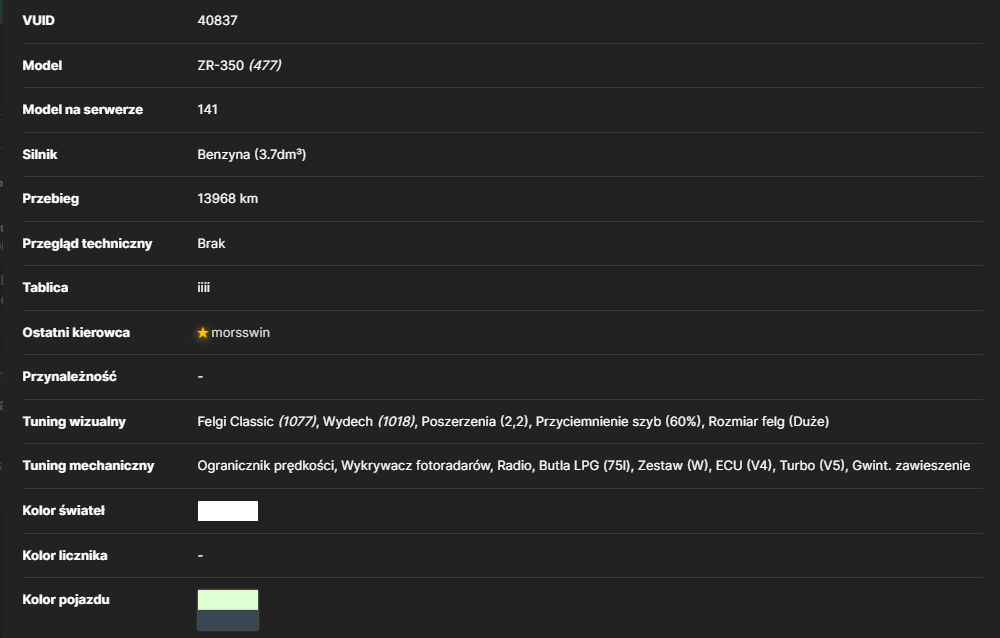
Task: Select the ZR-350 model name
Action: pos(221,65)
